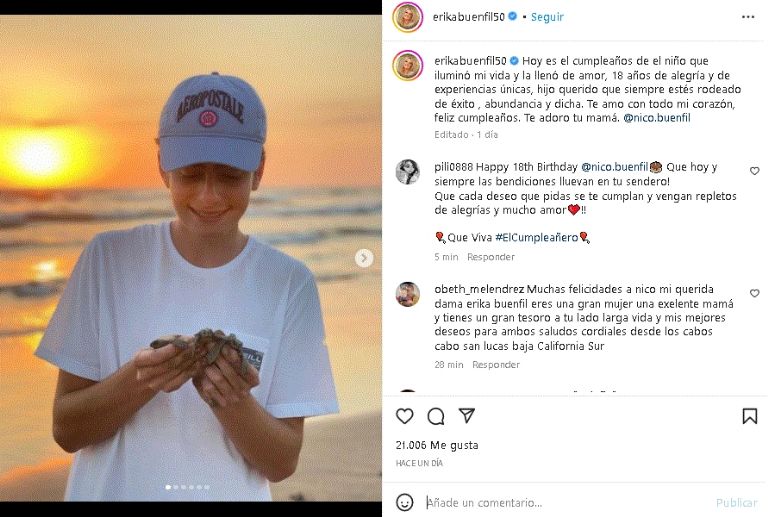Open the emoji picker smiley icon
Image resolution: width=768 pixels, height=517 pixels.
(x=405, y=502)
